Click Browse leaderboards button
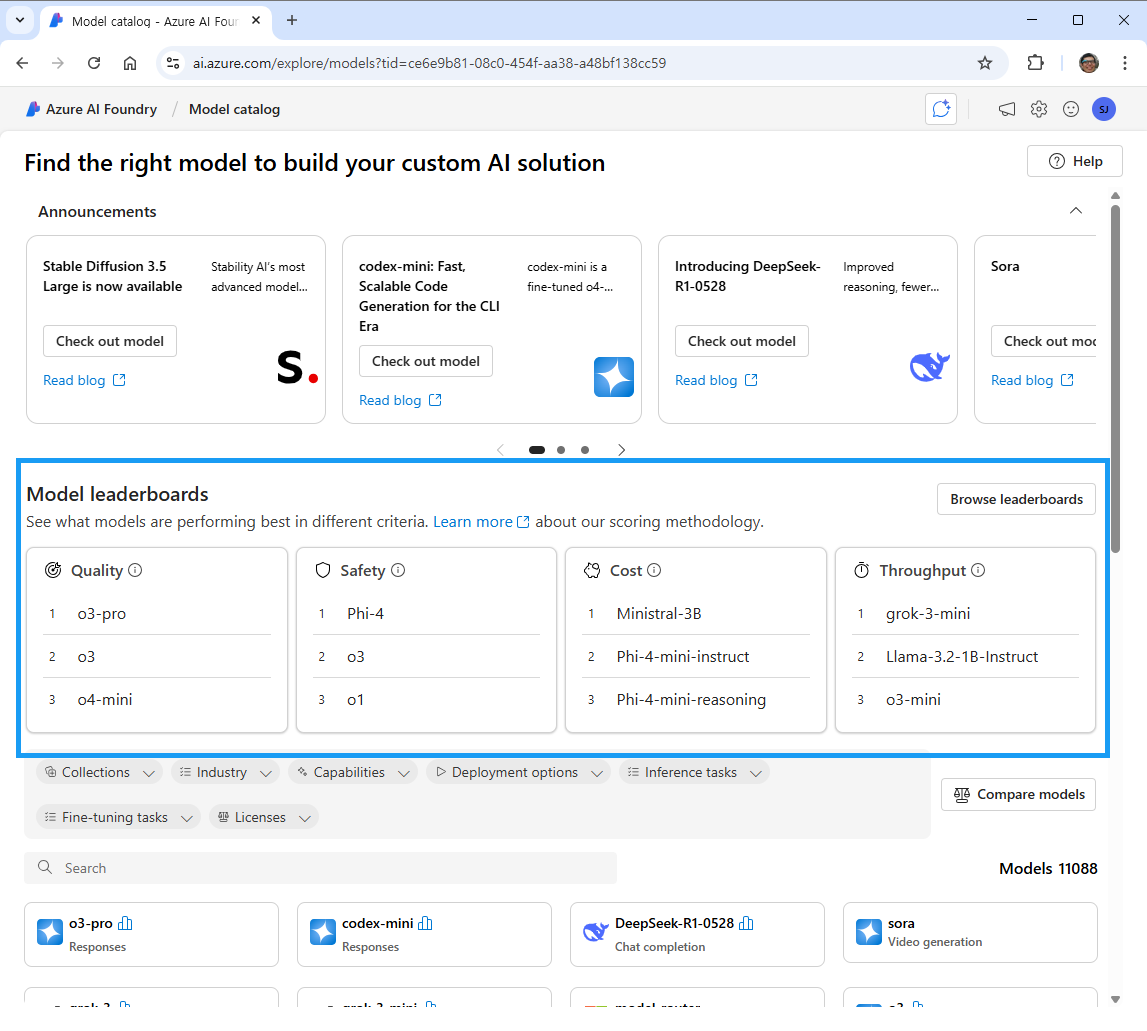1147x1031 pixels. tap(1016, 499)
